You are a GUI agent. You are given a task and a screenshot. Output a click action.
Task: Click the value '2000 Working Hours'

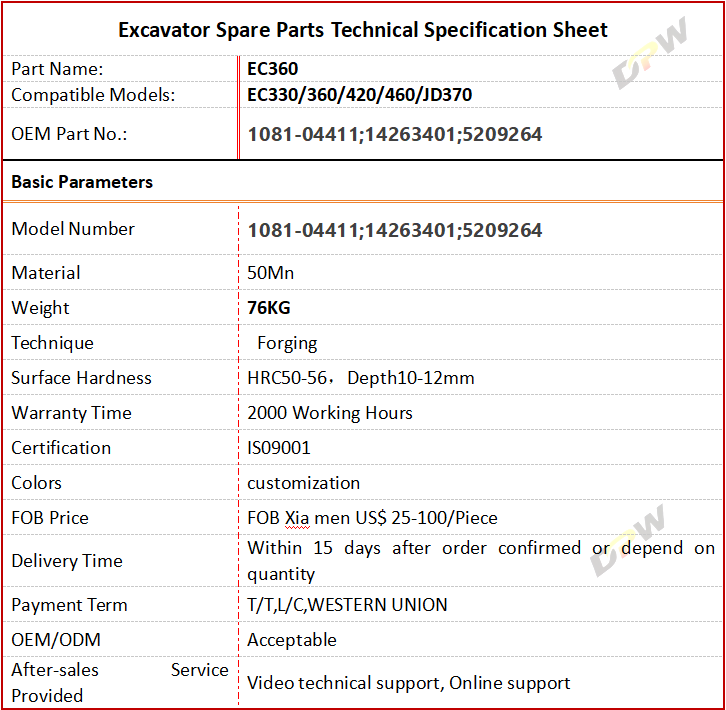(330, 414)
